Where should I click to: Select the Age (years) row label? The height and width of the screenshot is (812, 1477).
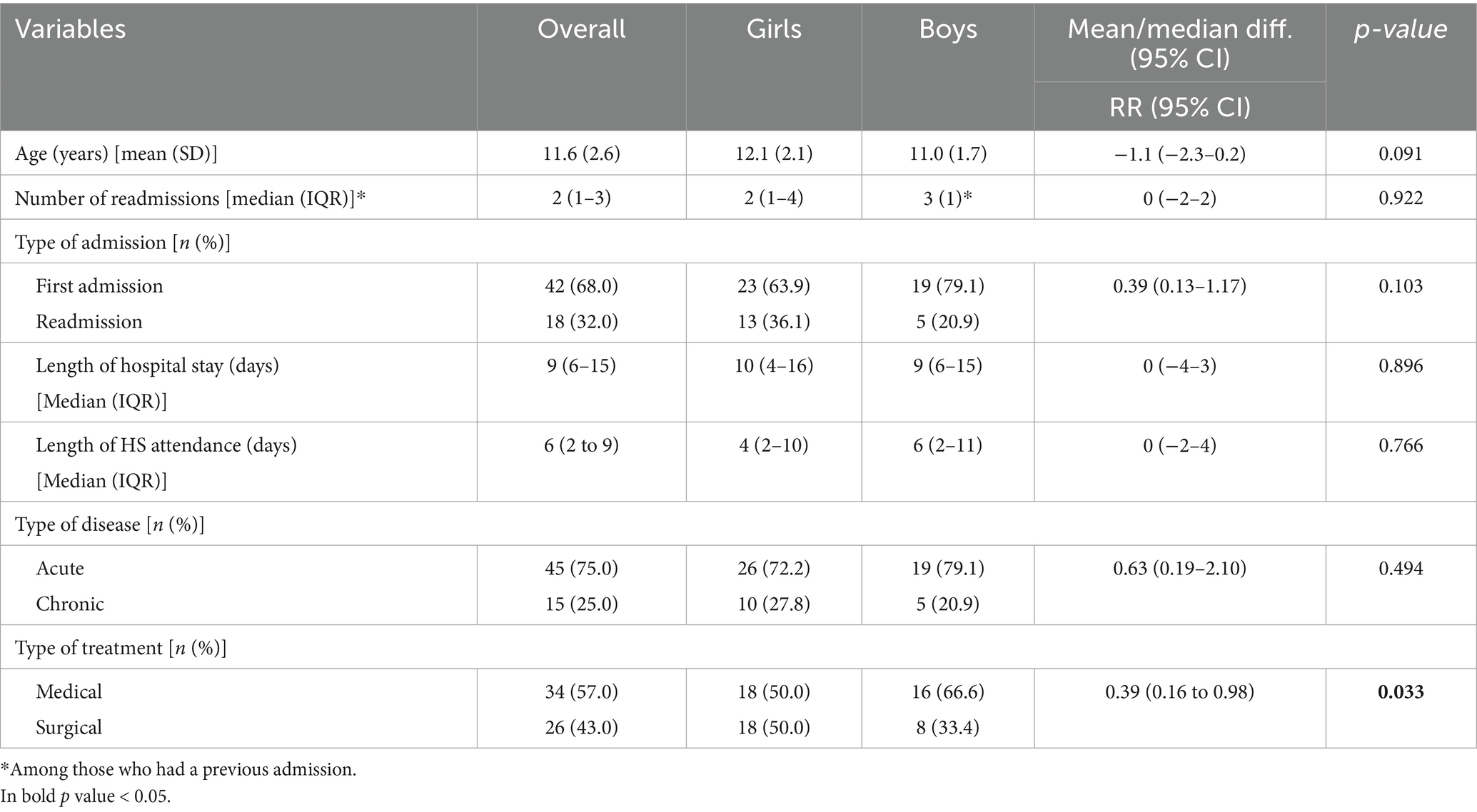[x=116, y=153]
